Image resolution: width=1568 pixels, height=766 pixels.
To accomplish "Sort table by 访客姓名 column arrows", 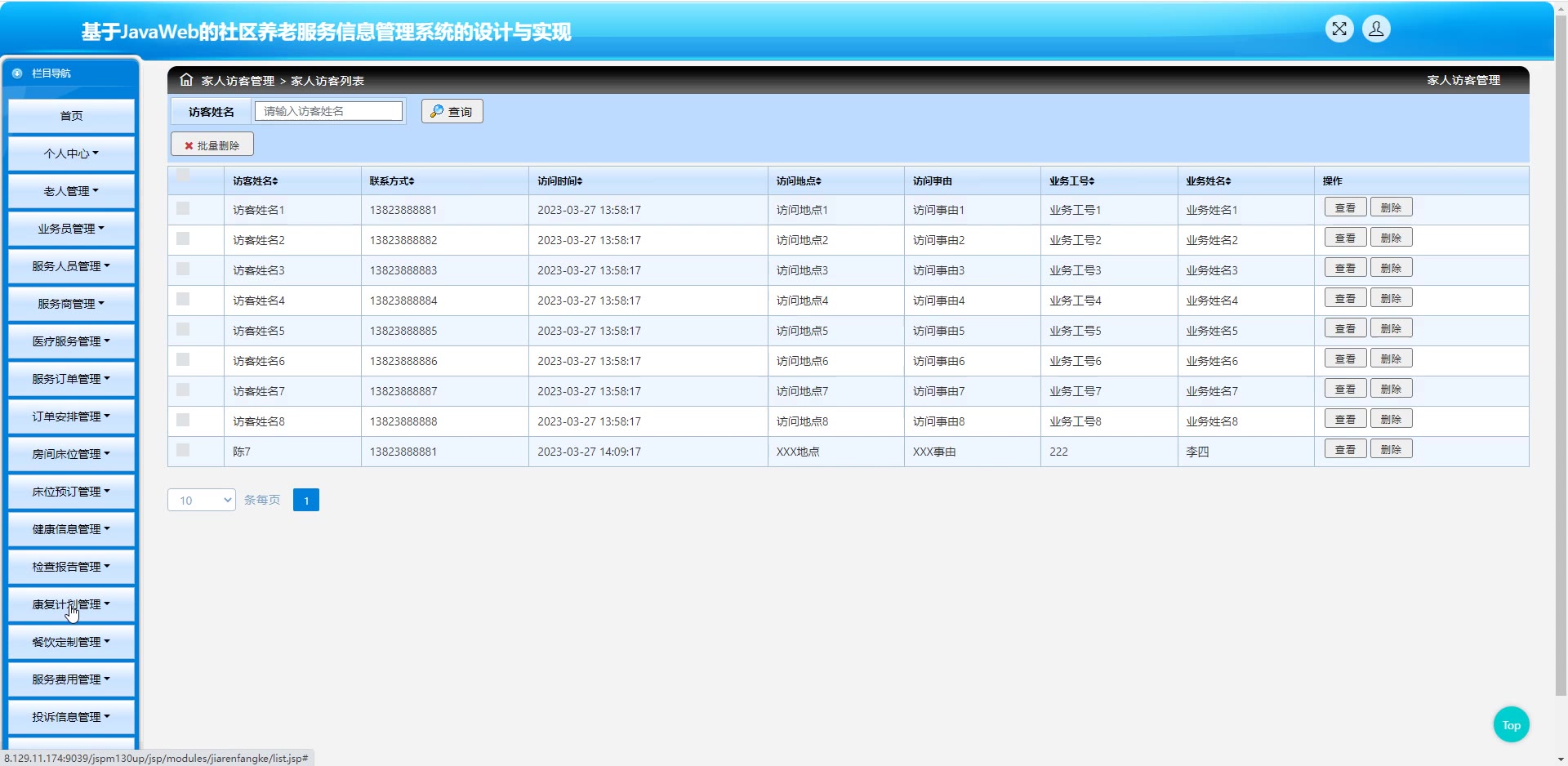I will pos(275,181).
